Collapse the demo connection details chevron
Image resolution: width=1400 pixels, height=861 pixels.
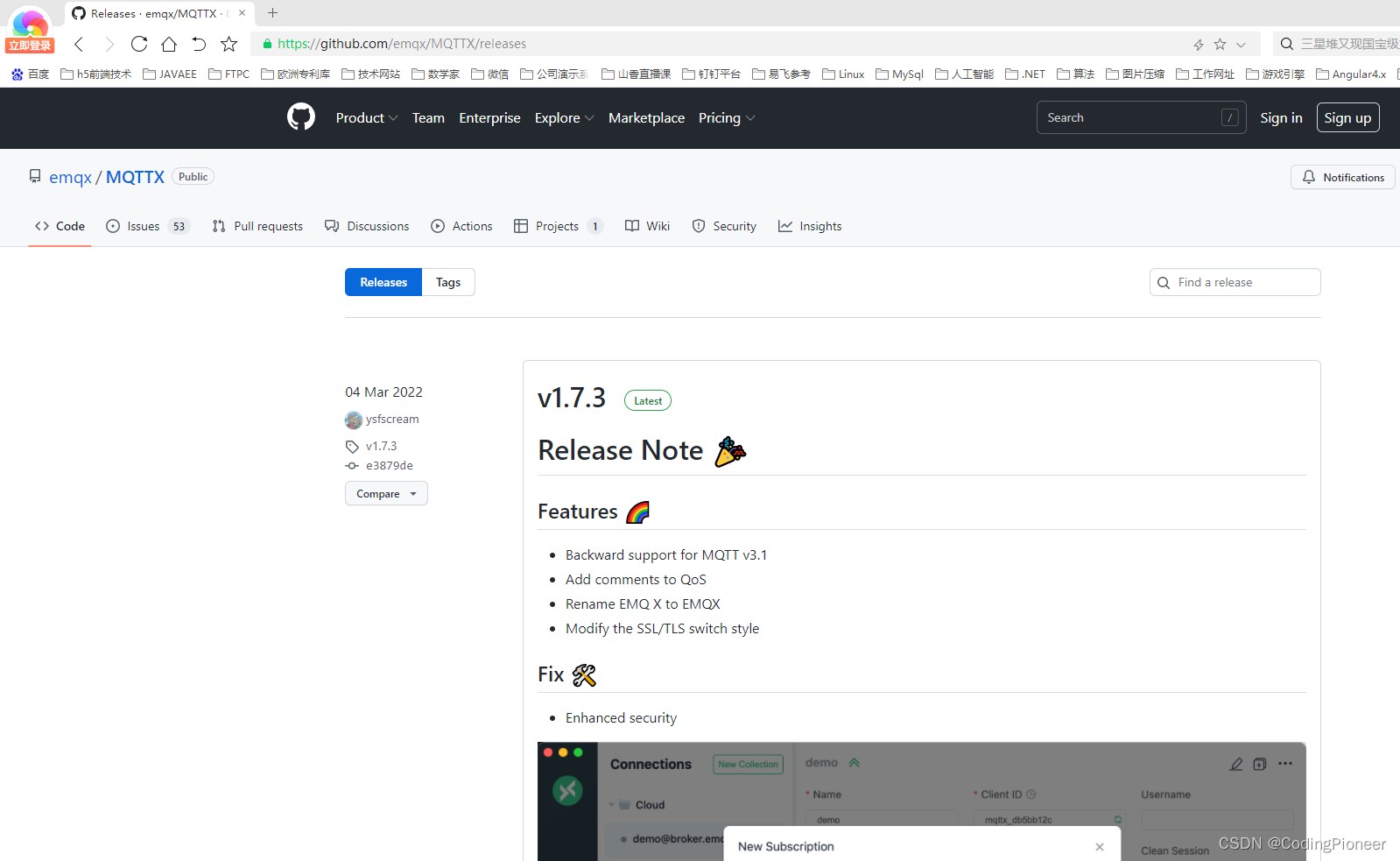(x=855, y=763)
